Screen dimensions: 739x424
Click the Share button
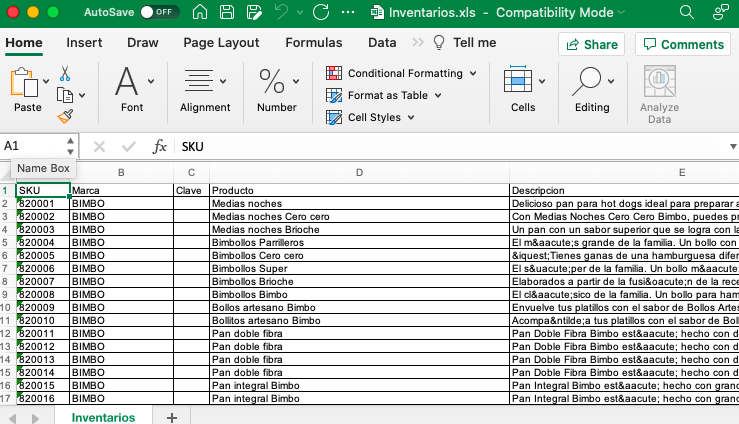(x=591, y=44)
